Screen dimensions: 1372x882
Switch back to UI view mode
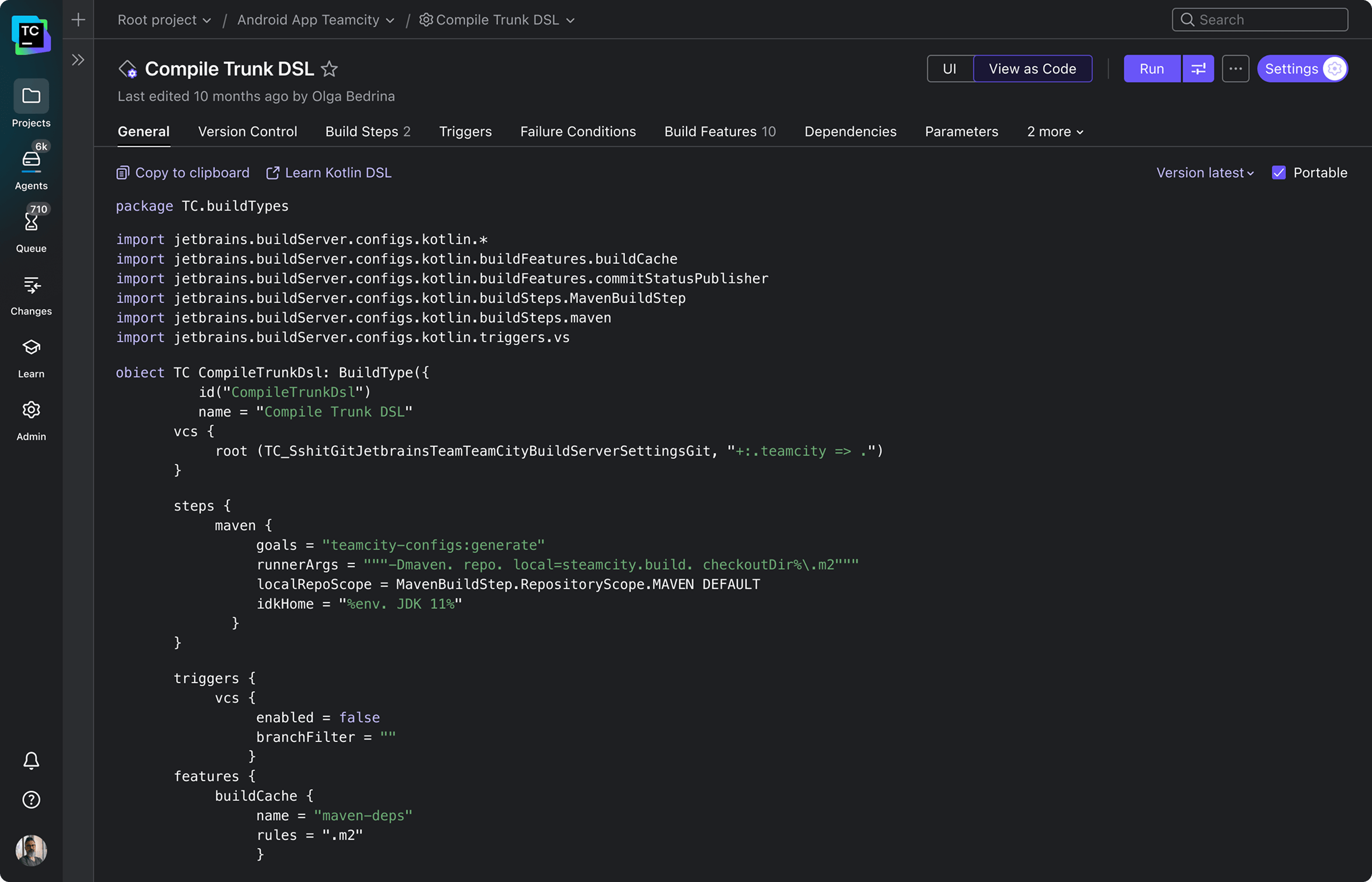tap(950, 68)
